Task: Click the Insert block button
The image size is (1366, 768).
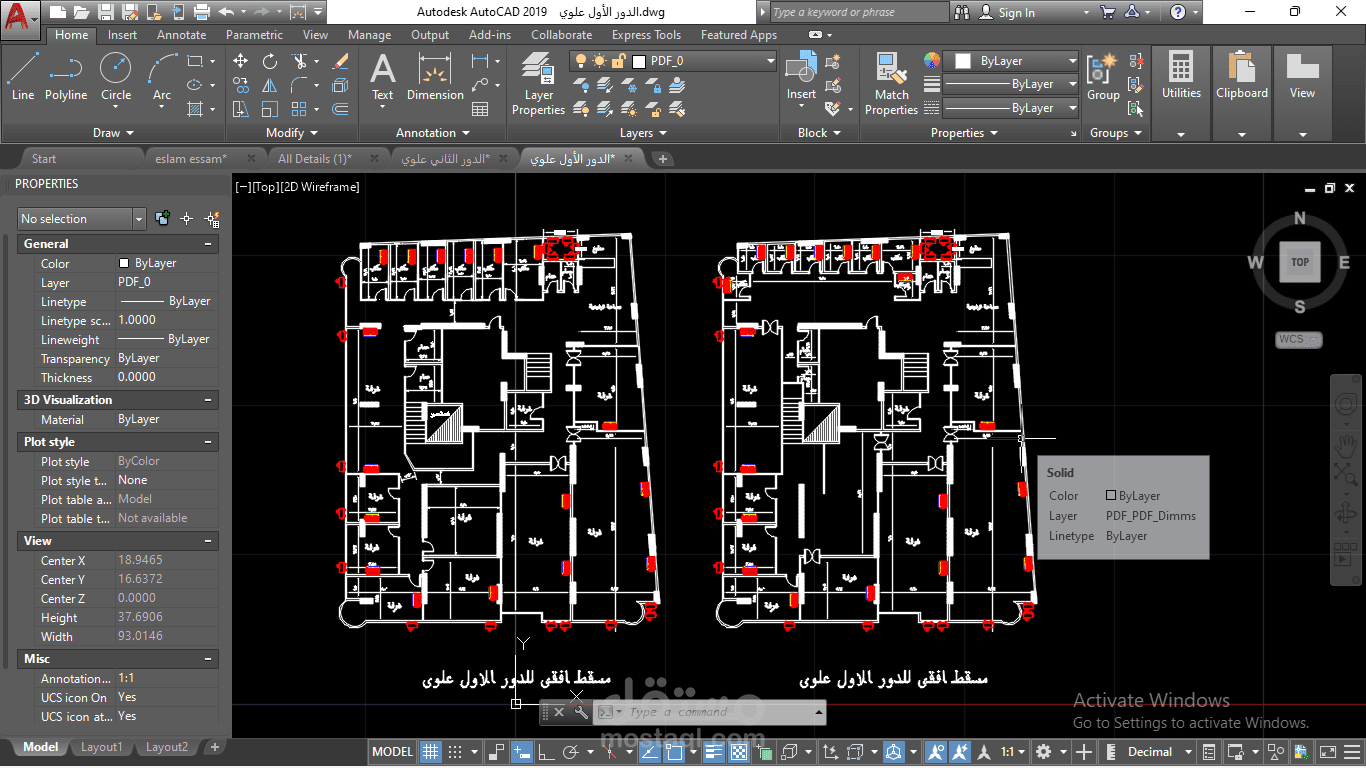Action: pos(801,77)
